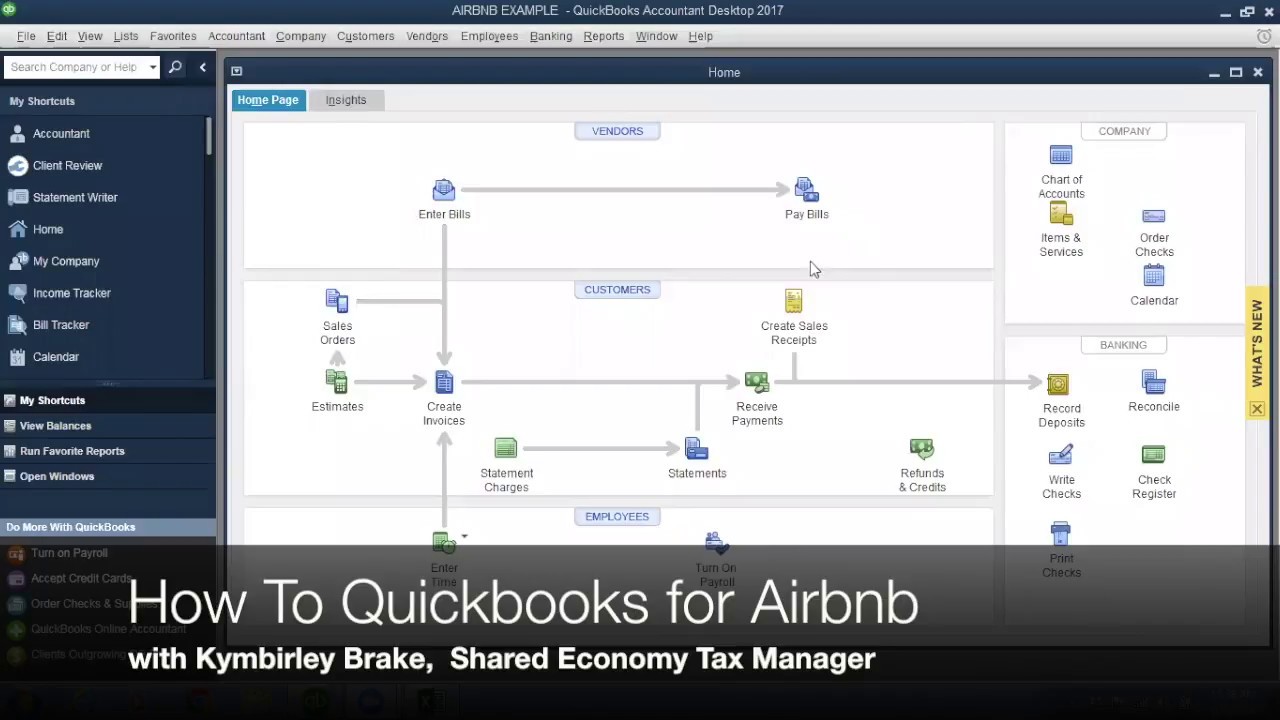The width and height of the screenshot is (1280, 720).
Task: Select Open Windows in sidebar
Action: 108,476
